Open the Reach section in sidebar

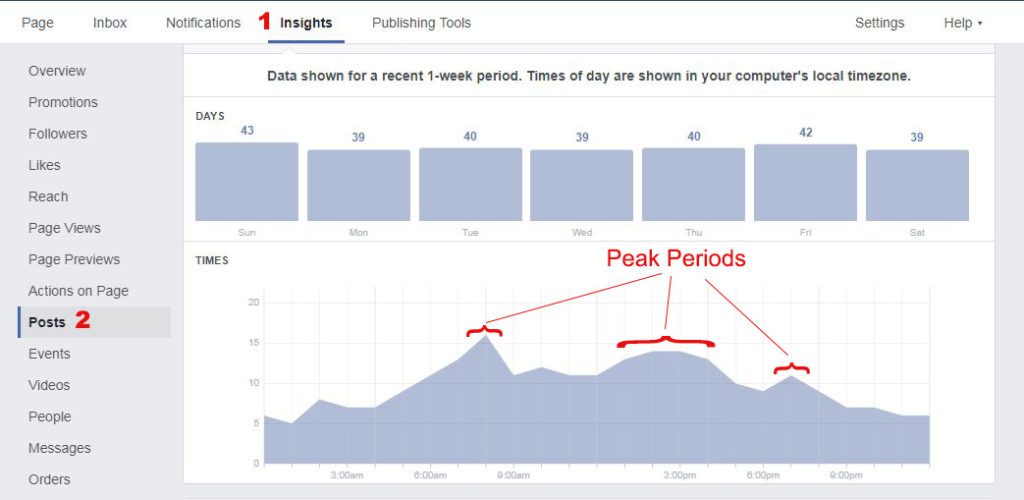(x=48, y=196)
